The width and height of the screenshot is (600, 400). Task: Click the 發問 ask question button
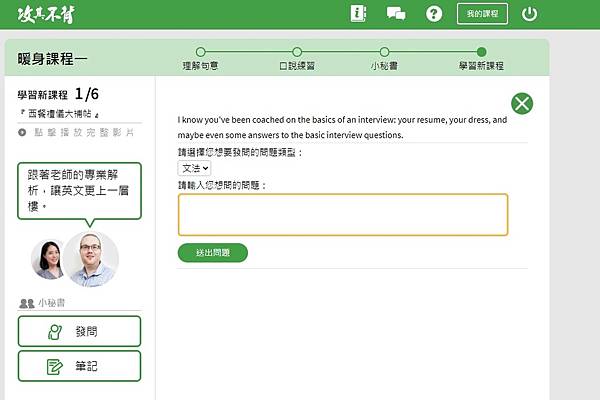tap(79, 331)
